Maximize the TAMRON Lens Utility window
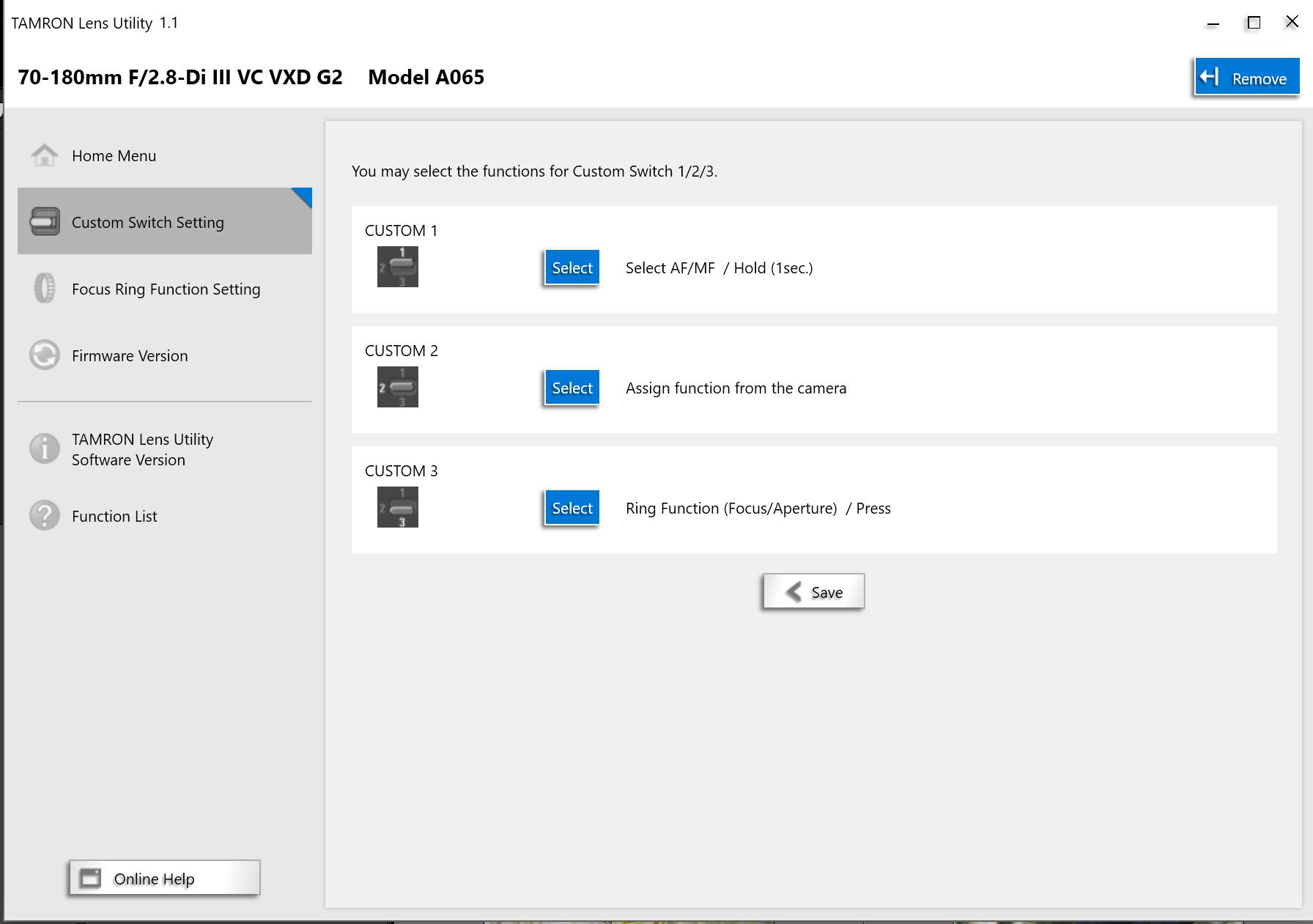This screenshot has width=1313, height=924. (1254, 23)
